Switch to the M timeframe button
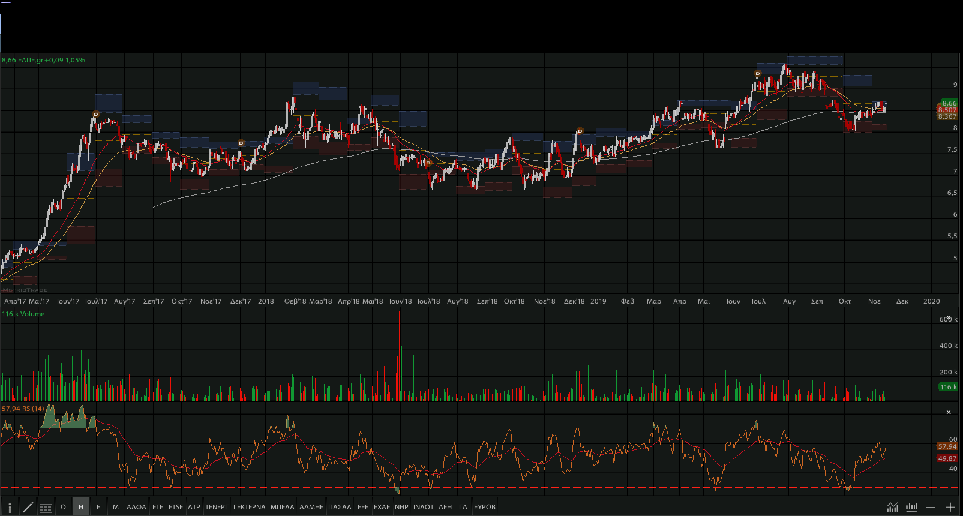 point(116,507)
